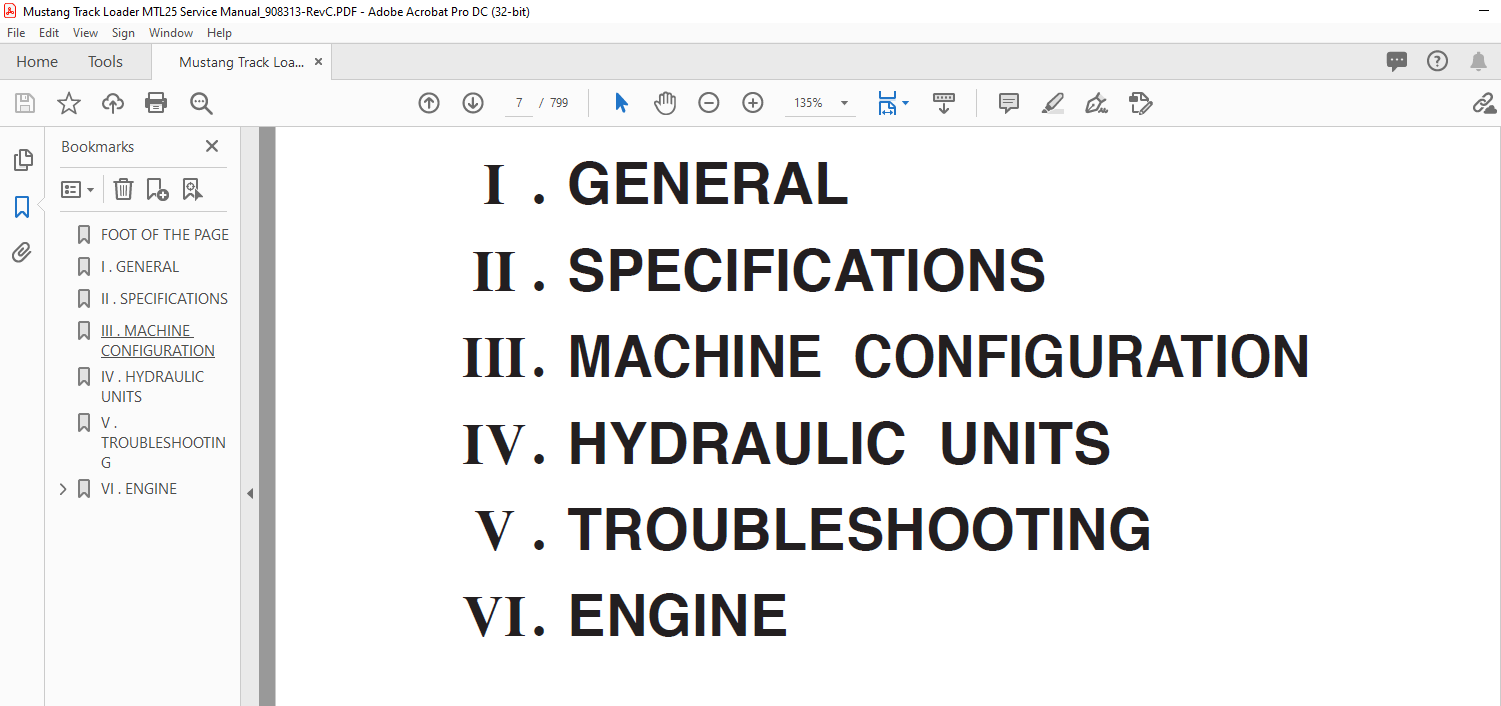The width and height of the screenshot is (1501, 706).
Task: Jump to I . GENERAL bookmark
Action: coord(140,267)
